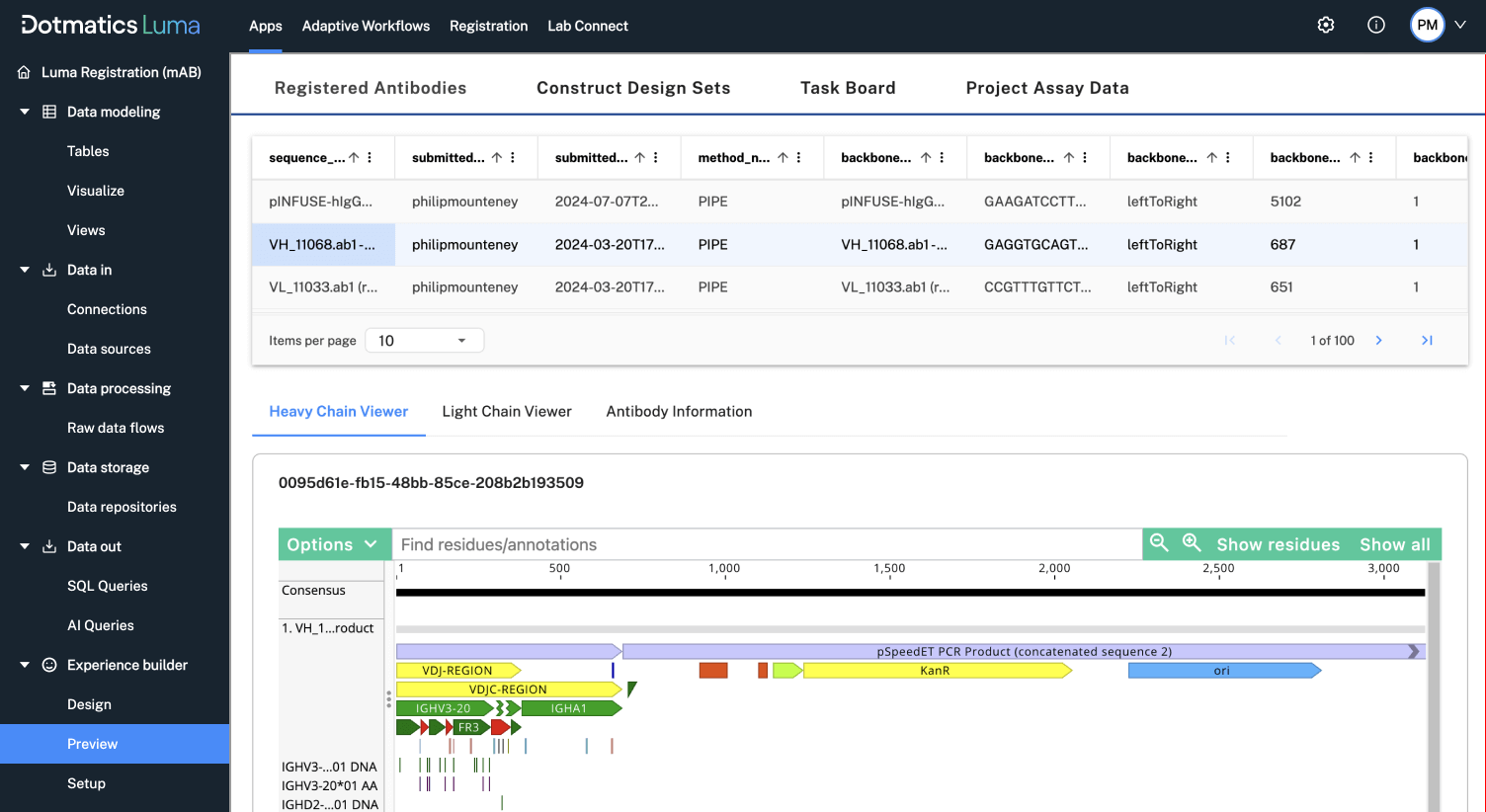
Task: Go to the last page of results
Action: [x=1427, y=341]
